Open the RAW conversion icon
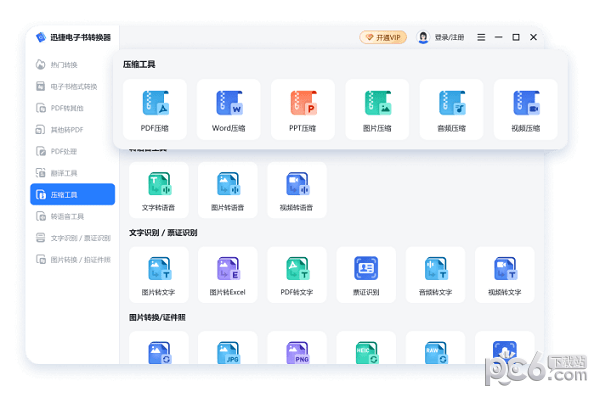The width and height of the screenshot is (600, 398). point(436,352)
